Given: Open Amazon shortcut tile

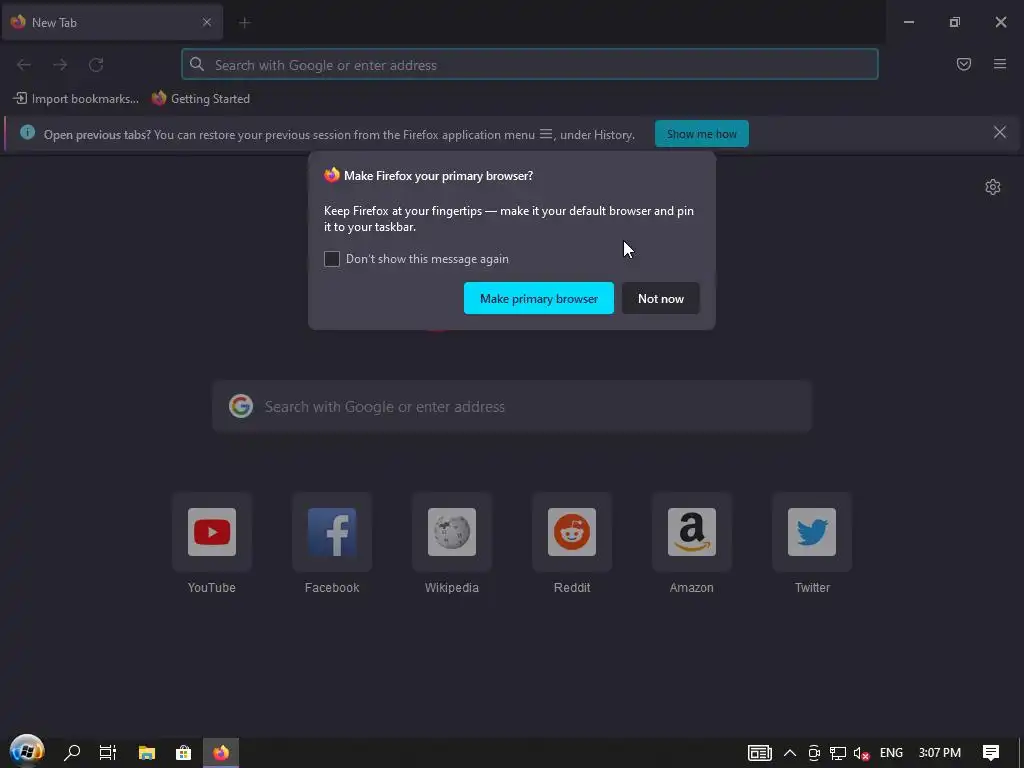Looking at the screenshot, I should (x=692, y=532).
